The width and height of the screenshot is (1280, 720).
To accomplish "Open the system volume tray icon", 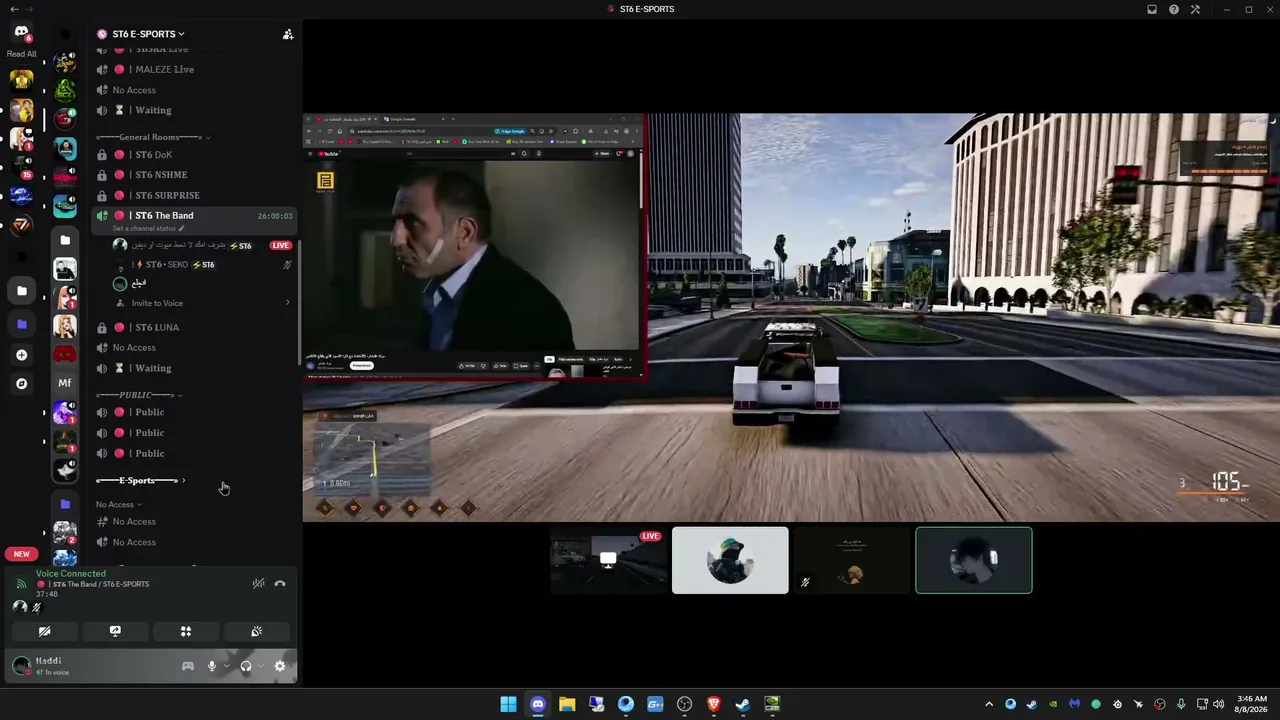I will tap(1218, 704).
